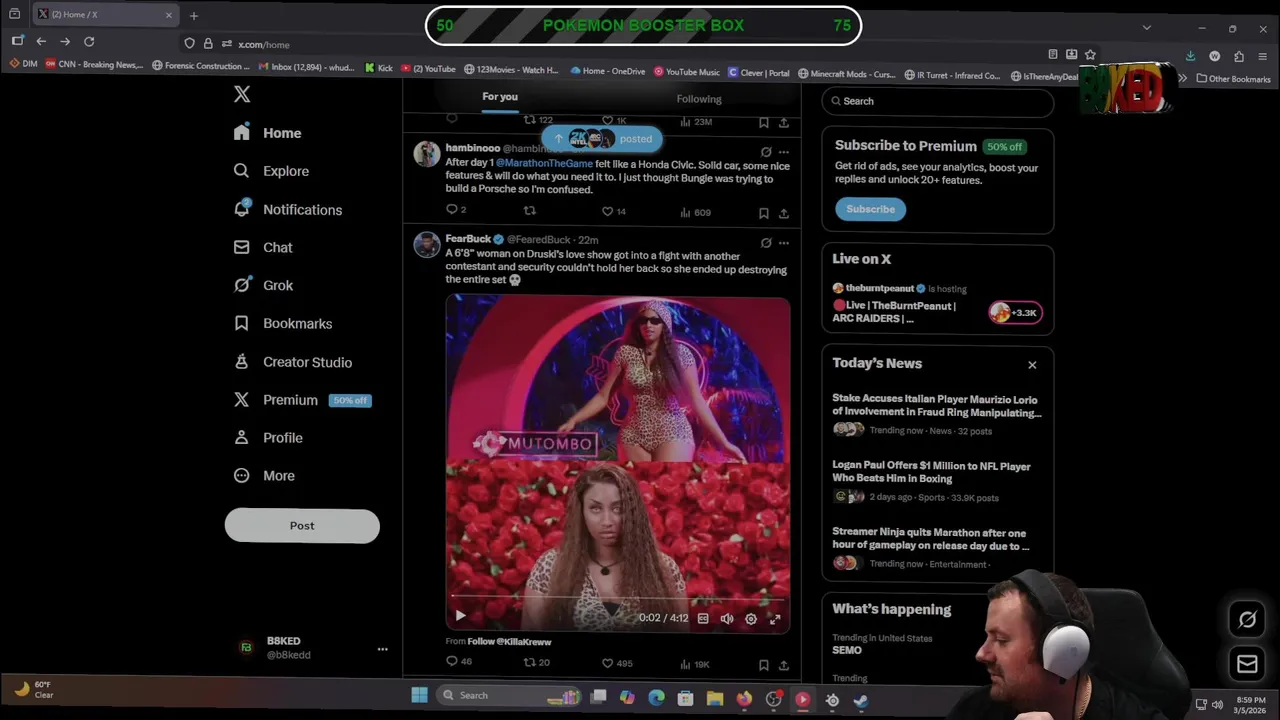Mute the video volume
This screenshot has width=1280, height=720.
(727, 618)
